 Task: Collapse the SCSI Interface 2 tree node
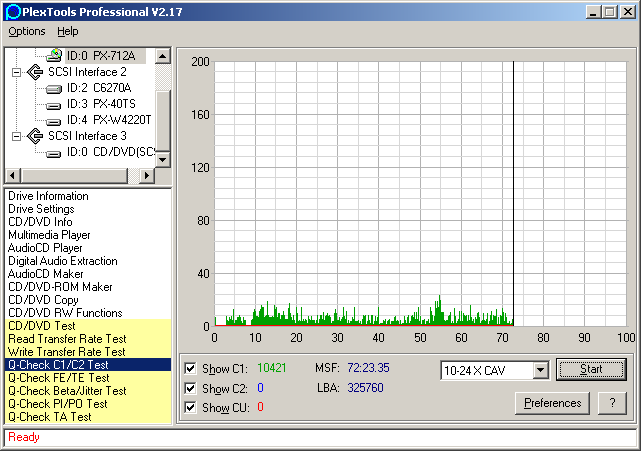click(16, 72)
